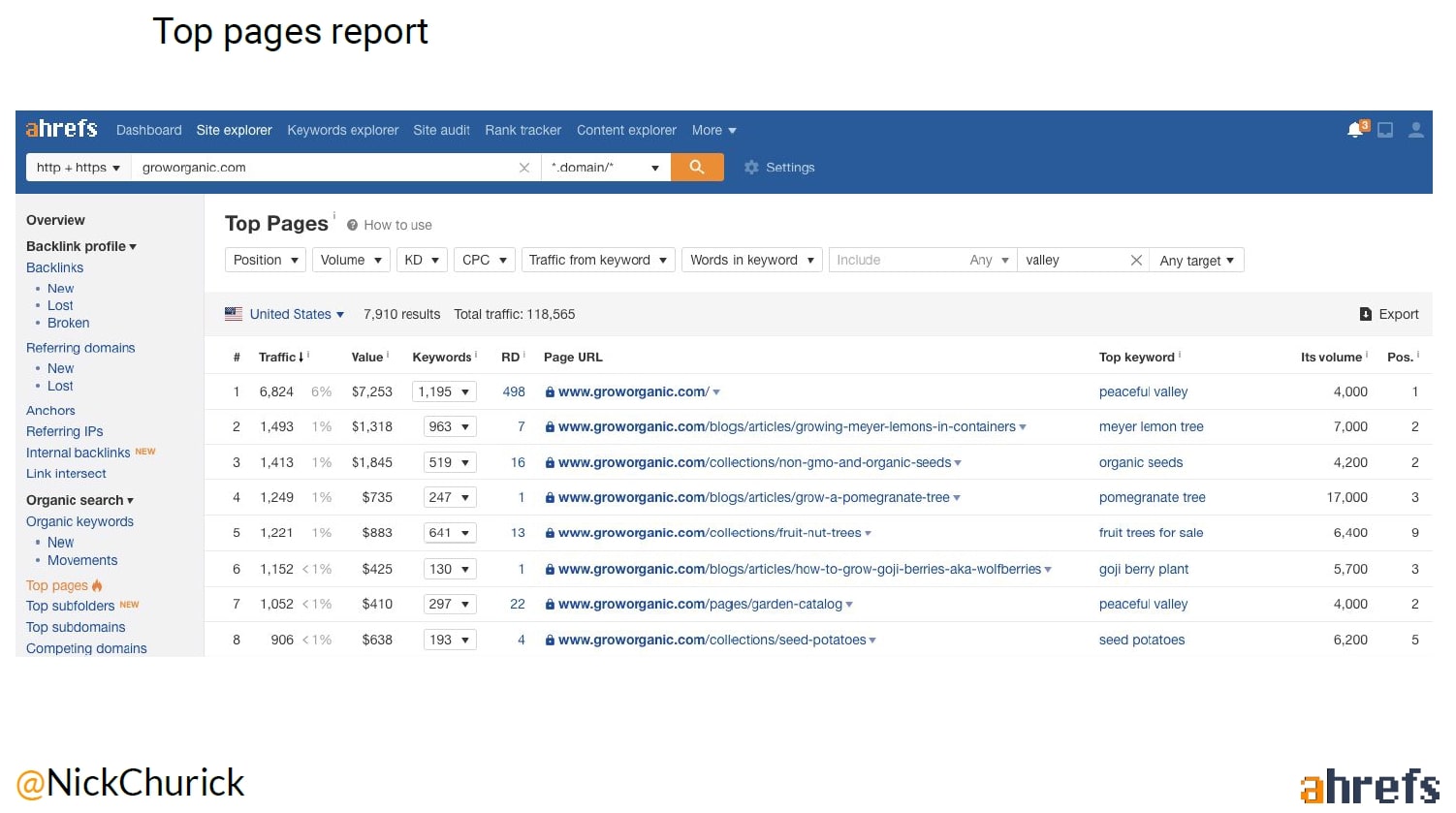Remove the 'valley' exclude filter
This screenshot has height=813, width=1456.
click(x=1136, y=261)
